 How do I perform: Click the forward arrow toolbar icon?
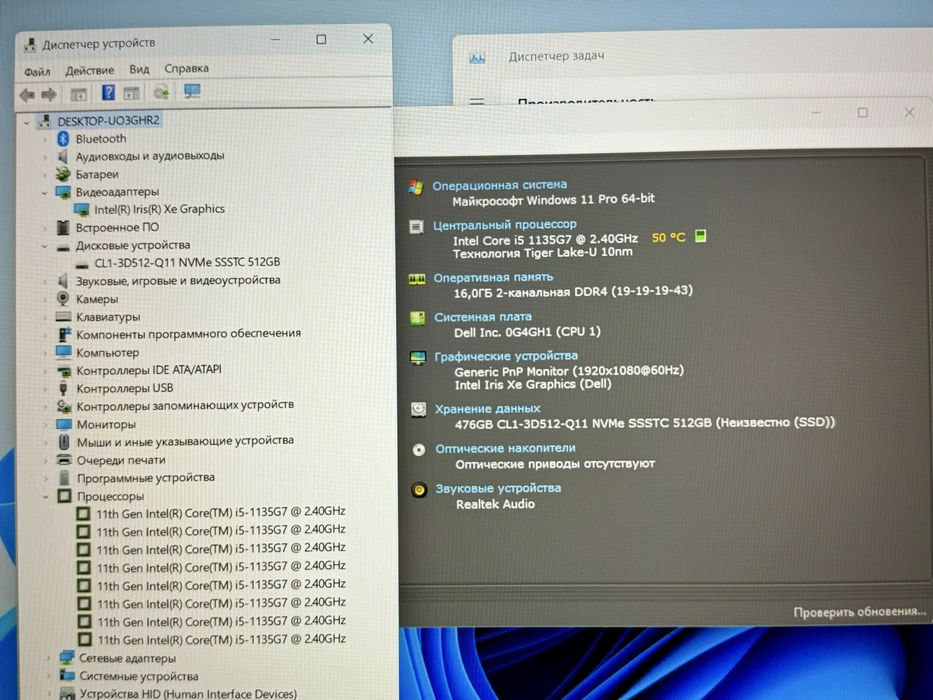[49, 94]
